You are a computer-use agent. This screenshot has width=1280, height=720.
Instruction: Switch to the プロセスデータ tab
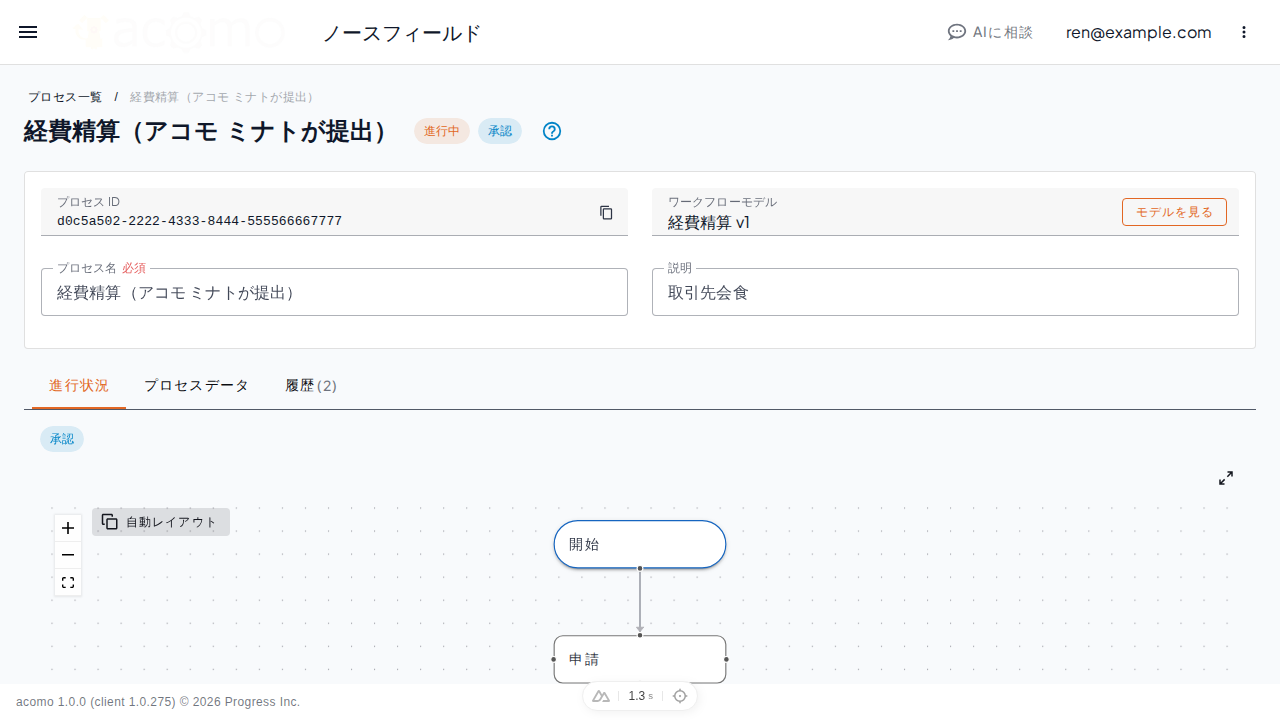tap(196, 386)
